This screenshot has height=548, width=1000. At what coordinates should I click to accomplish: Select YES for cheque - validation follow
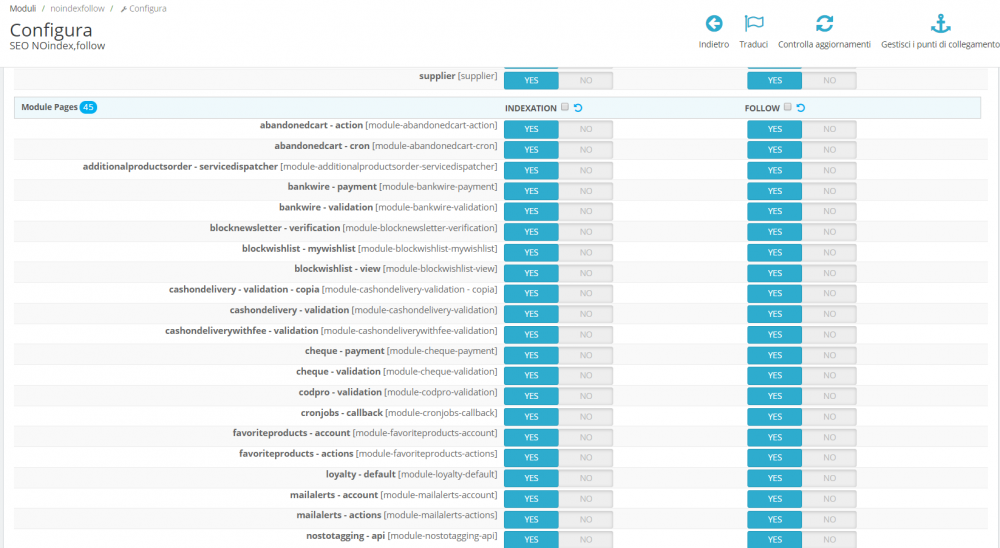(x=775, y=376)
